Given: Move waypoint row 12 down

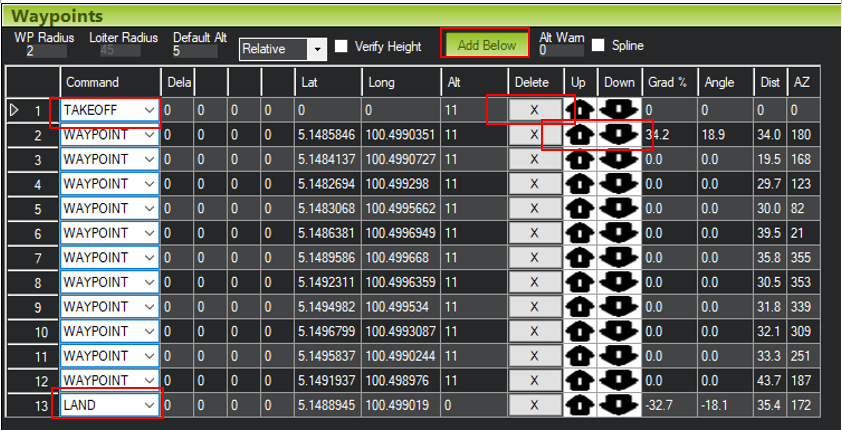Looking at the screenshot, I should [x=619, y=381].
